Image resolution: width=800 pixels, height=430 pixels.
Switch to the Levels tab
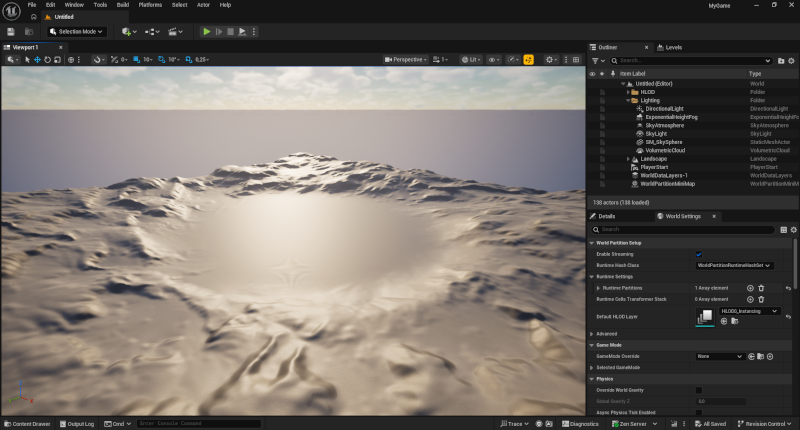pos(672,47)
